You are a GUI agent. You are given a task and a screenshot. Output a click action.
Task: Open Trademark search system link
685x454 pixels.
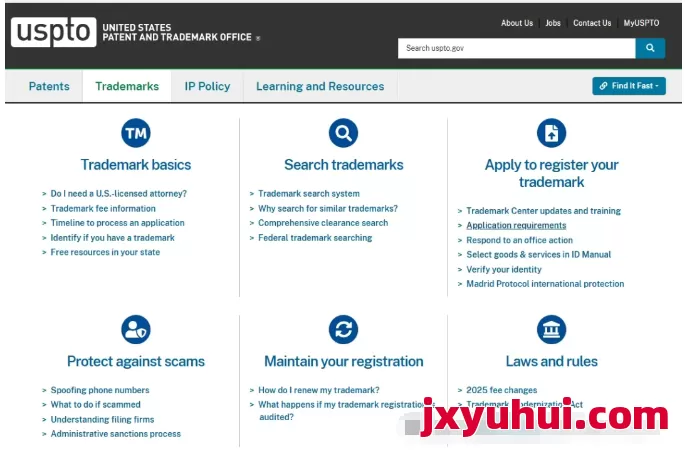[309, 194]
